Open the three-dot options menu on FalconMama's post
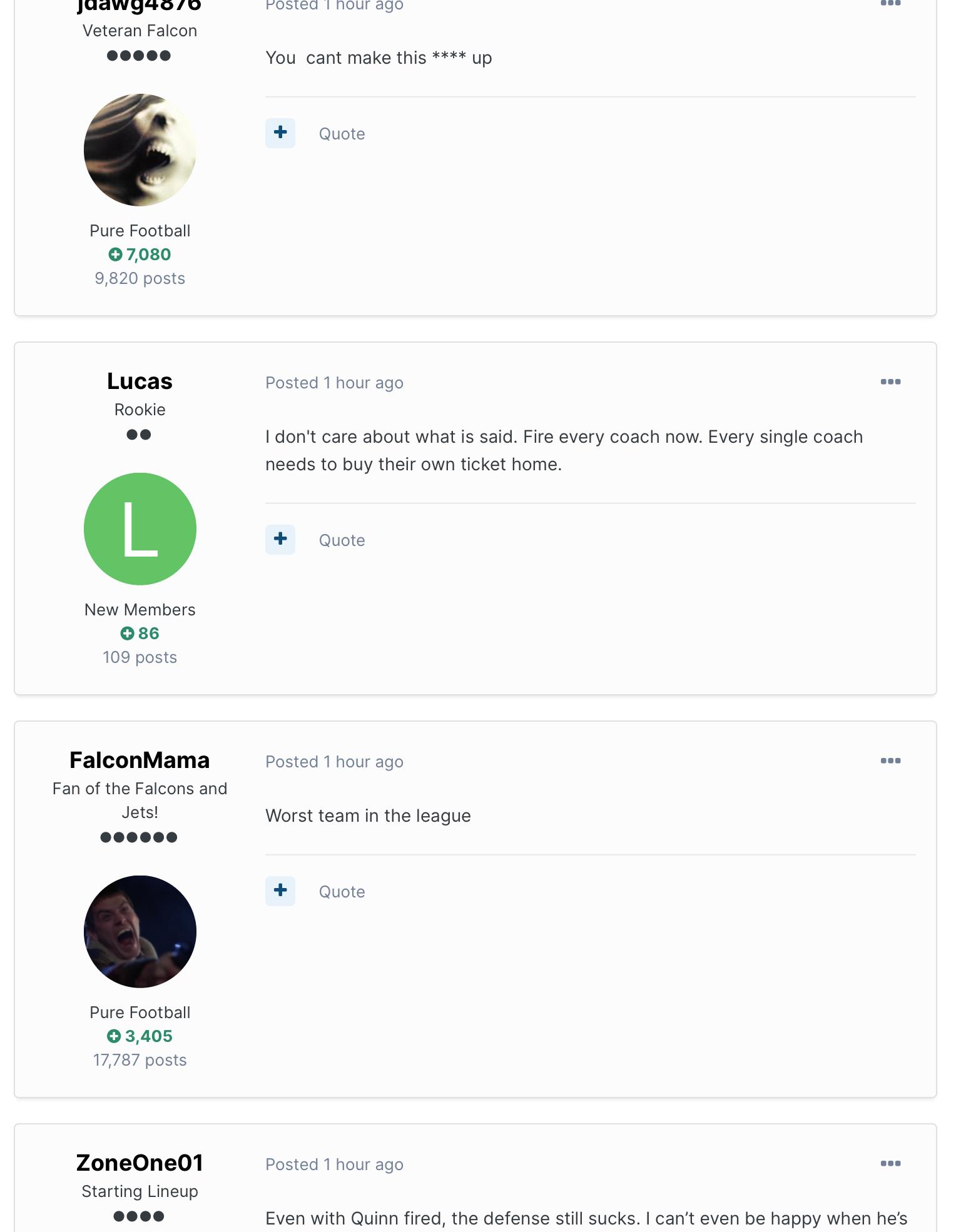The width and height of the screenshot is (956, 1232). coord(890,761)
